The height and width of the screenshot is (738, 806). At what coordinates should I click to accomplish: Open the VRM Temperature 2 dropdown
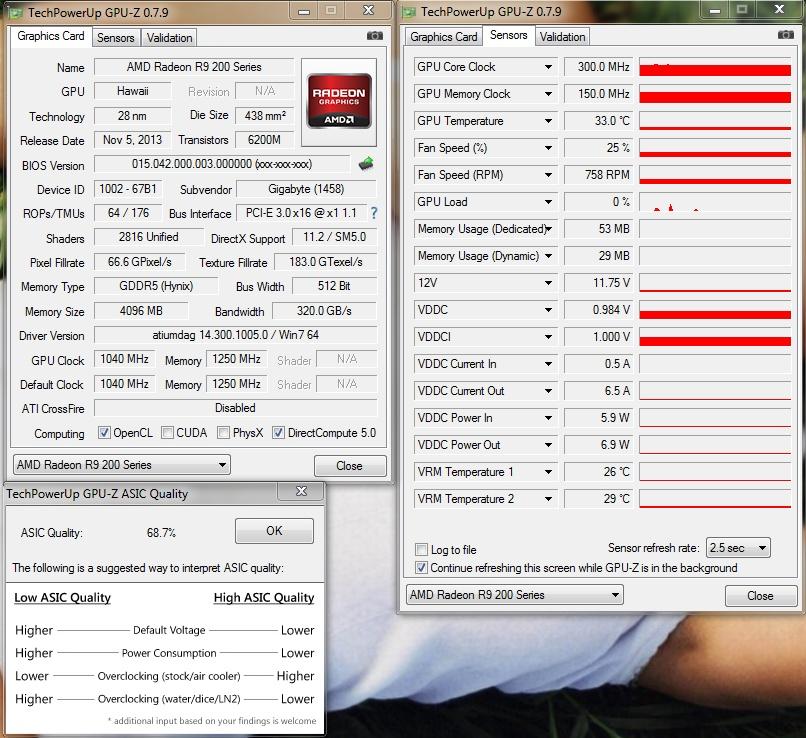(x=548, y=499)
